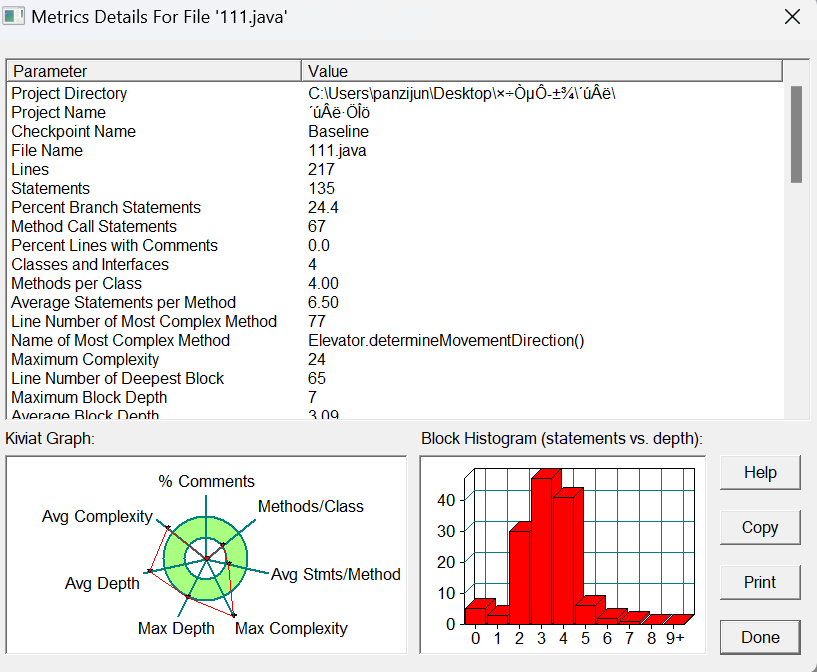This screenshot has width=817, height=672.
Task: Click Elevator.determineMovementDirection() value
Action: (x=446, y=341)
